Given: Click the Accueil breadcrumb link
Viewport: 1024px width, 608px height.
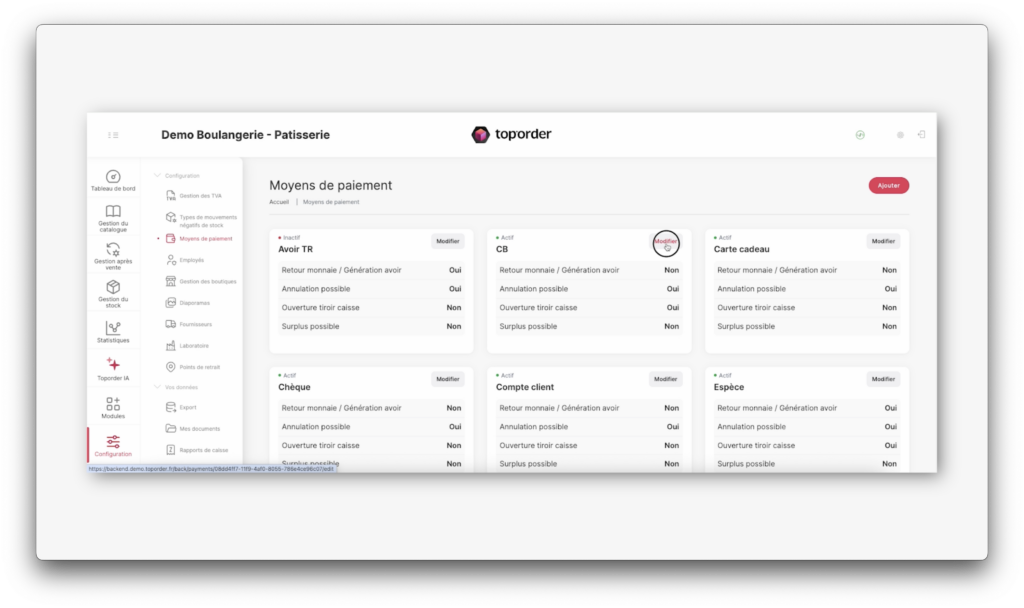Looking at the screenshot, I should click(279, 202).
